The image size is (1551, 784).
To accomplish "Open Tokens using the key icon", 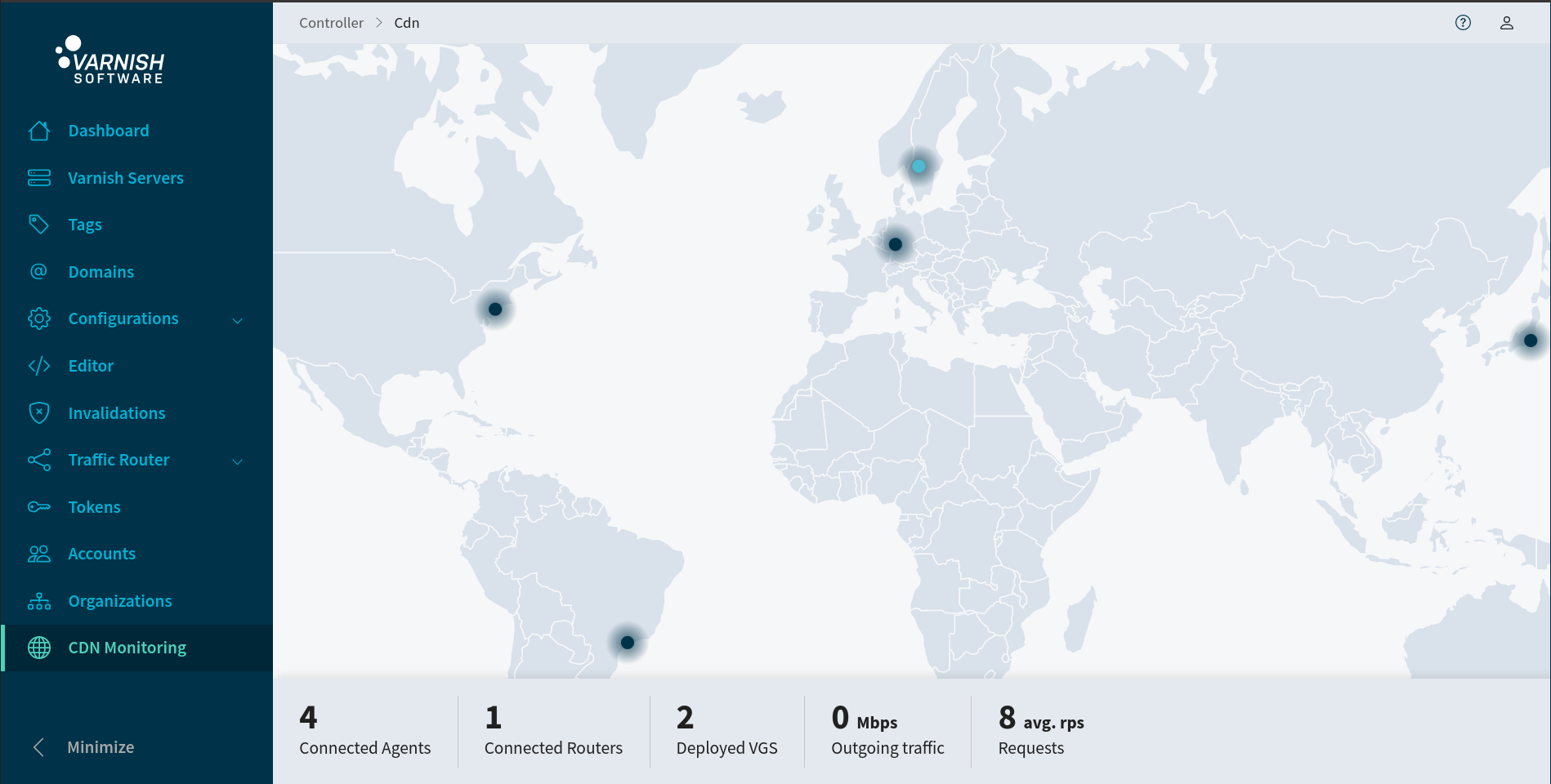I will click(38, 506).
